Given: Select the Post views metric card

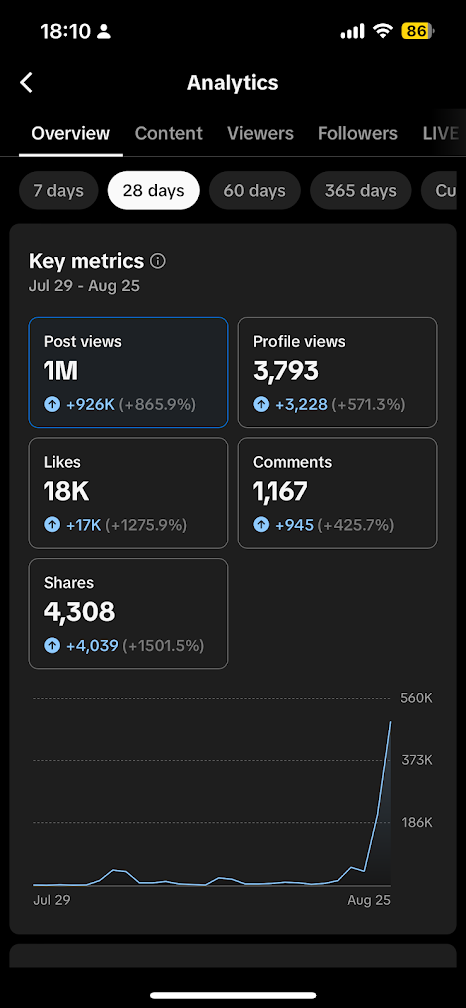Looking at the screenshot, I should tap(129, 372).
